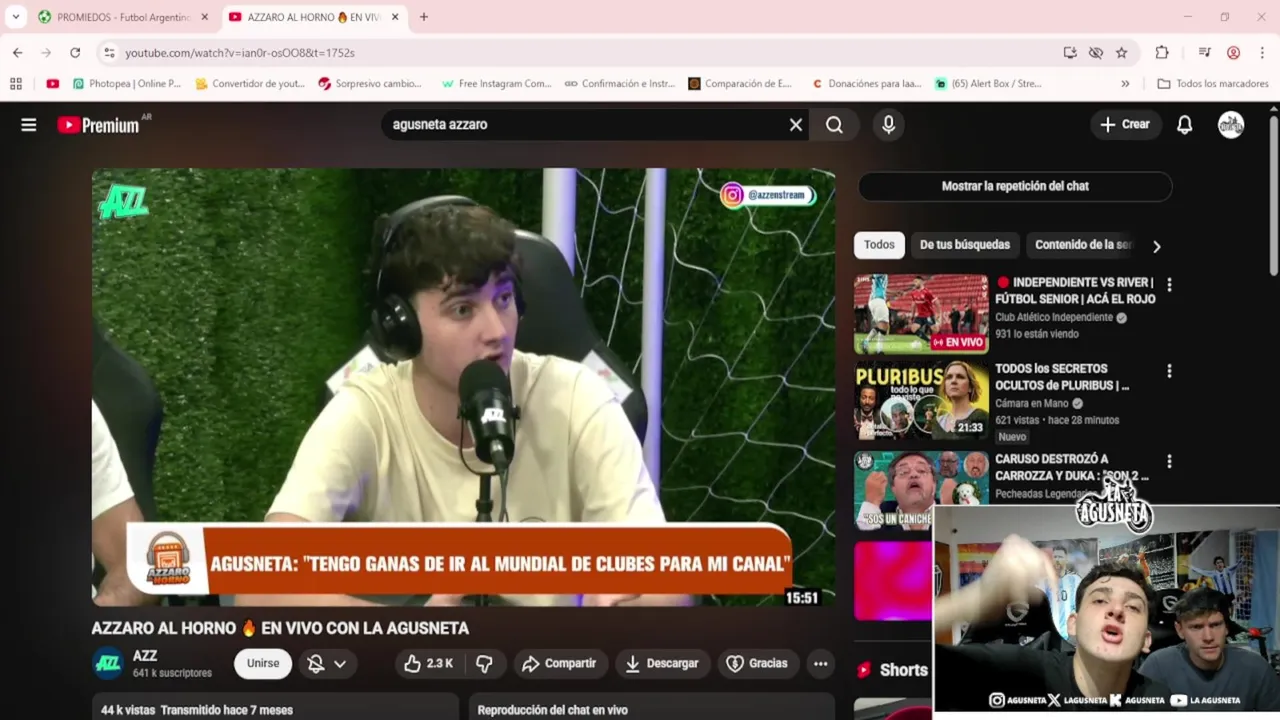1280x720 pixels.
Task: Open Chrome profile icon
Action: click(x=1234, y=52)
